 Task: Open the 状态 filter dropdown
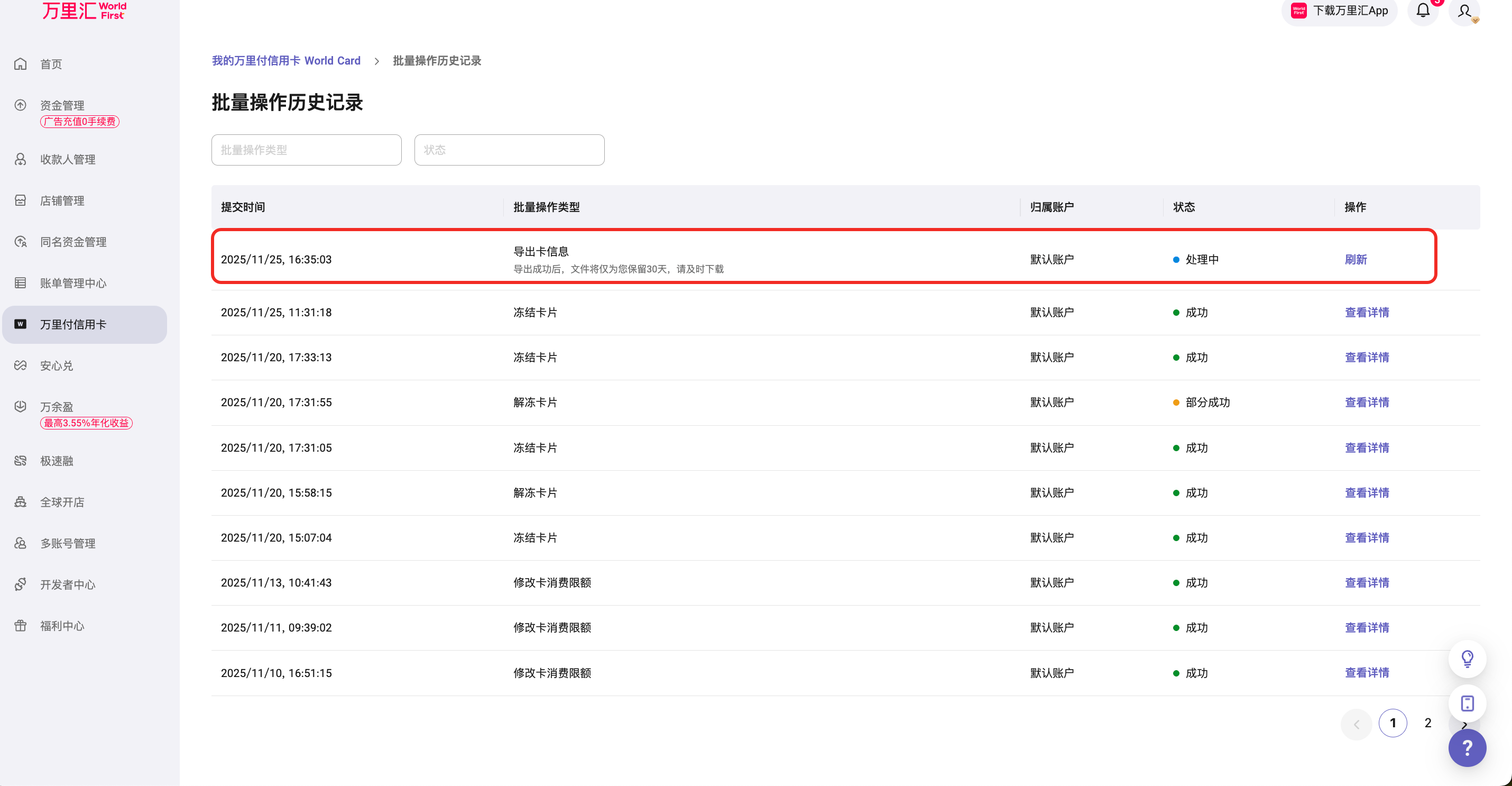509,150
